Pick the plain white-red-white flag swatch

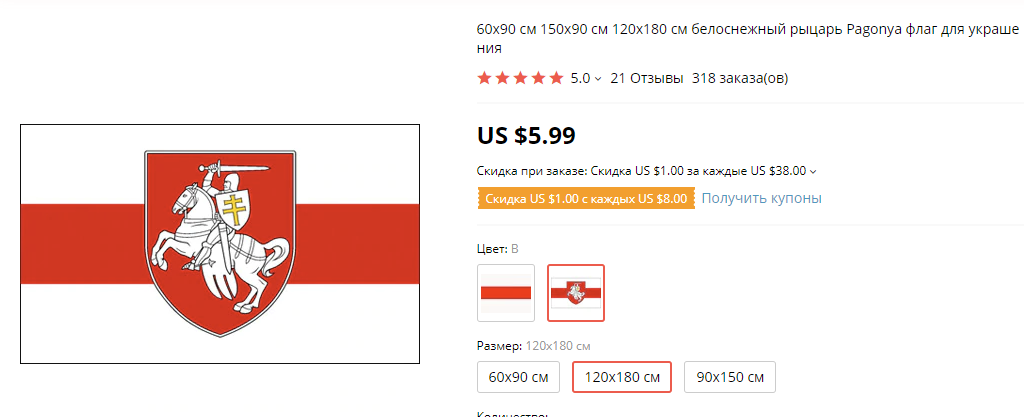point(506,293)
